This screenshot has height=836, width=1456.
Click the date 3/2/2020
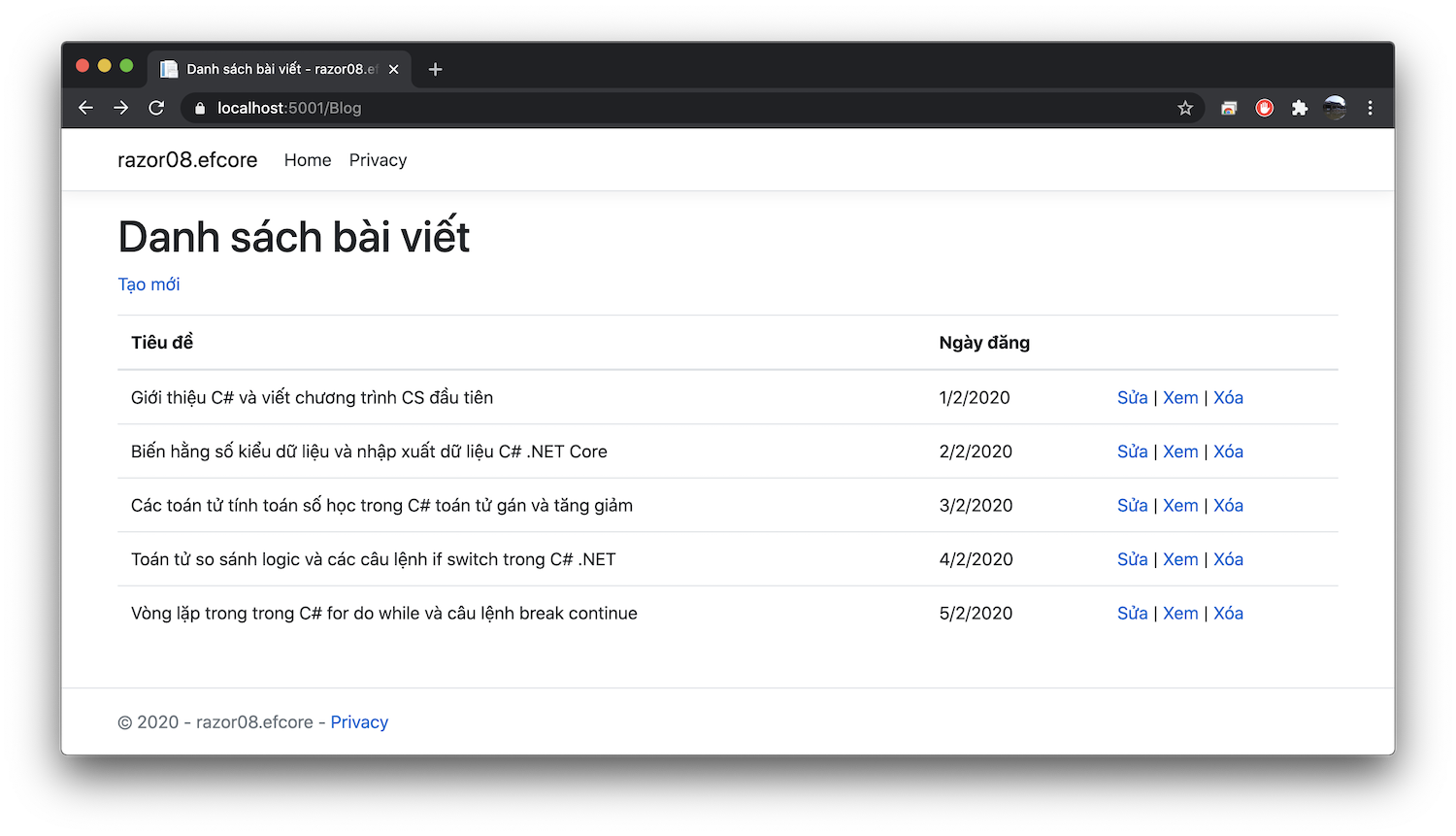(976, 505)
